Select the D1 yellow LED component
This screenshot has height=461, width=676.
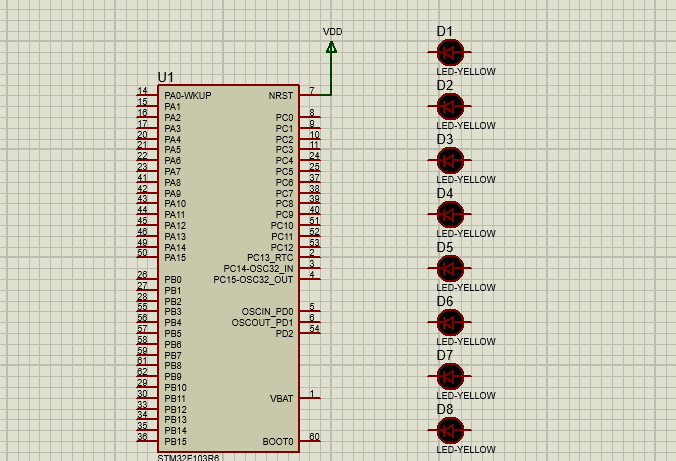click(450, 52)
